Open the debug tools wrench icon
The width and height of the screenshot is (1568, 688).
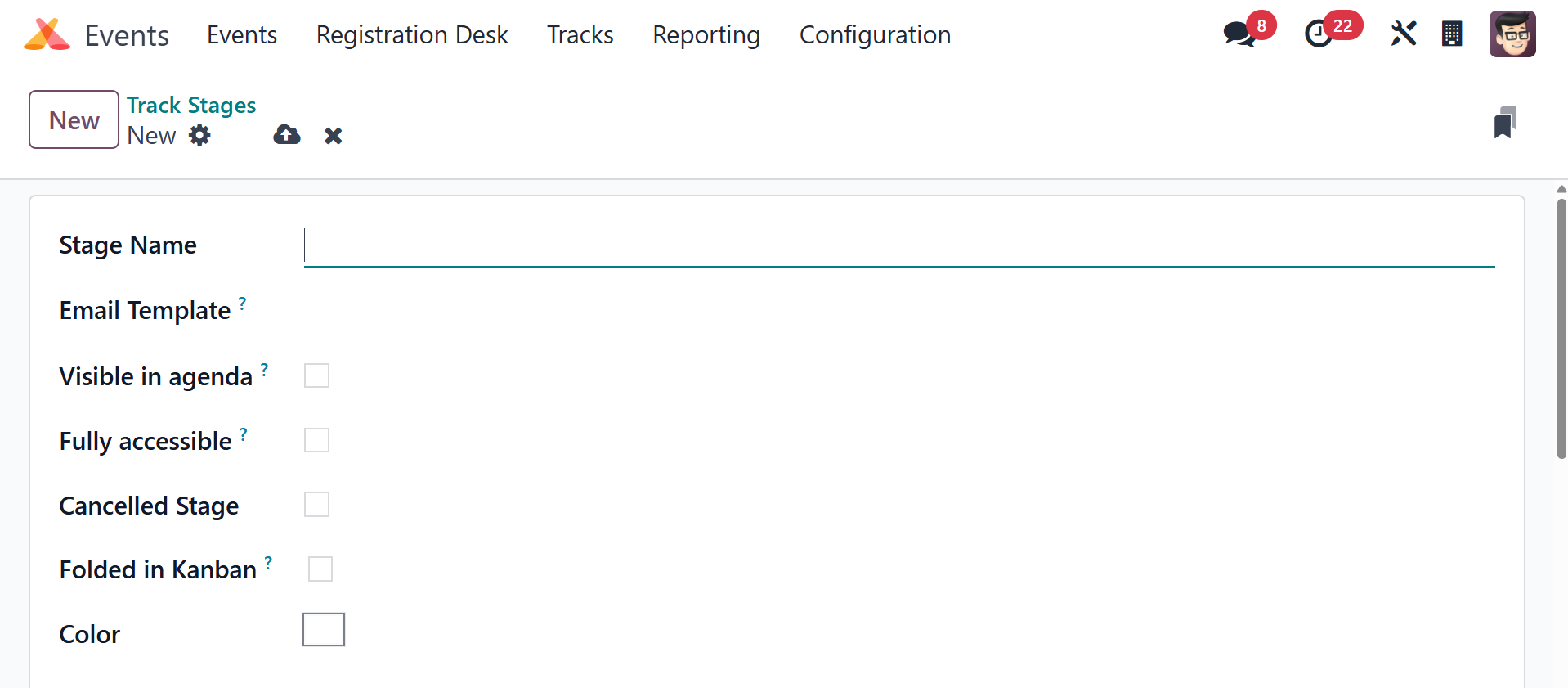1403,34
